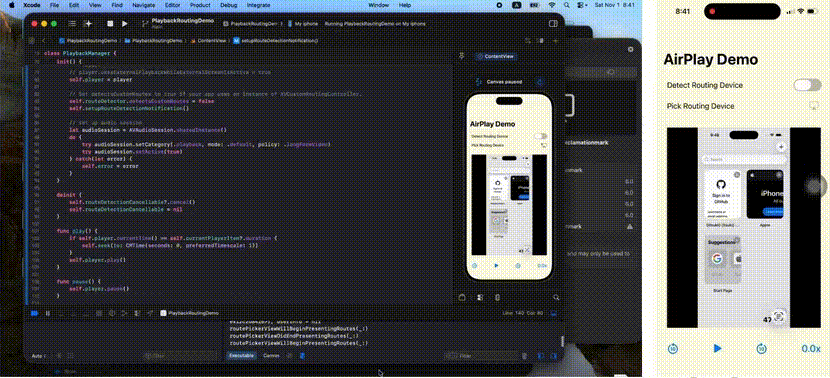Open canvas device settings icon

click(497, 298)
